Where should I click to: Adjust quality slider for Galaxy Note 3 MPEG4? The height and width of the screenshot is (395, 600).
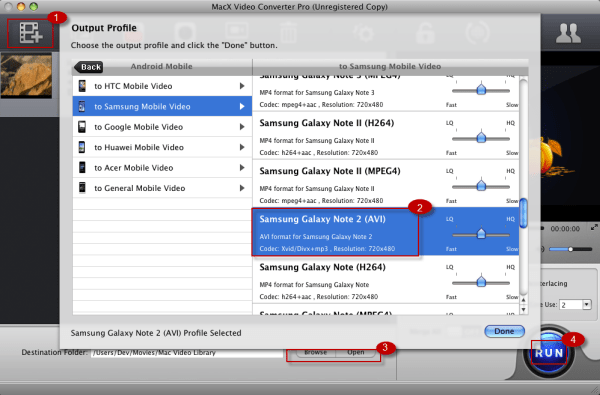[x=481, y=90]
